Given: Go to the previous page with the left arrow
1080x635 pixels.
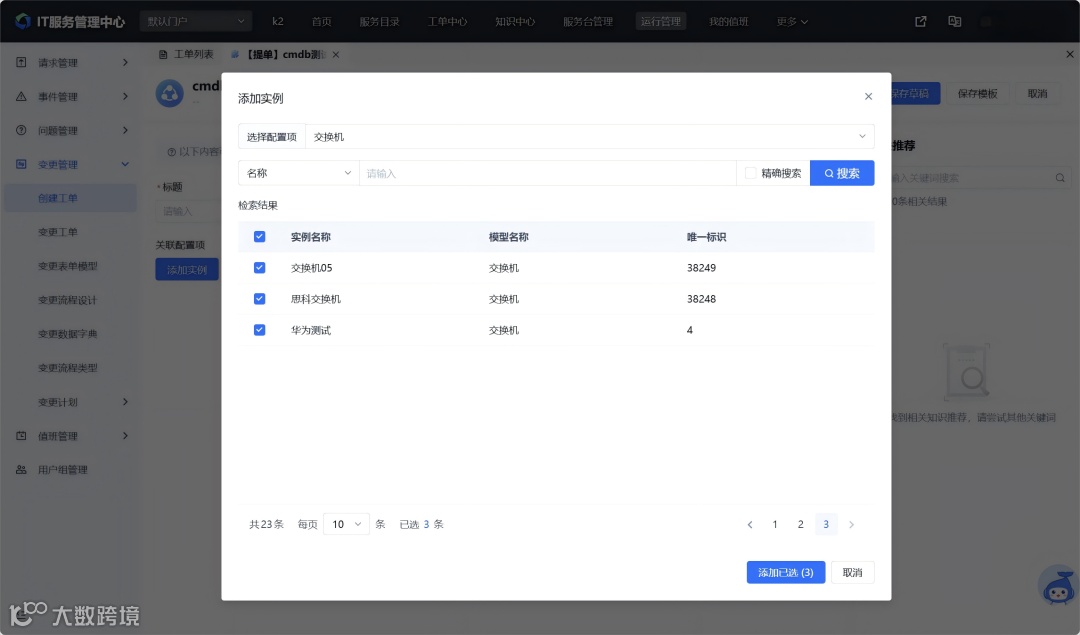Looking at the screenshot, I should 750,525.
